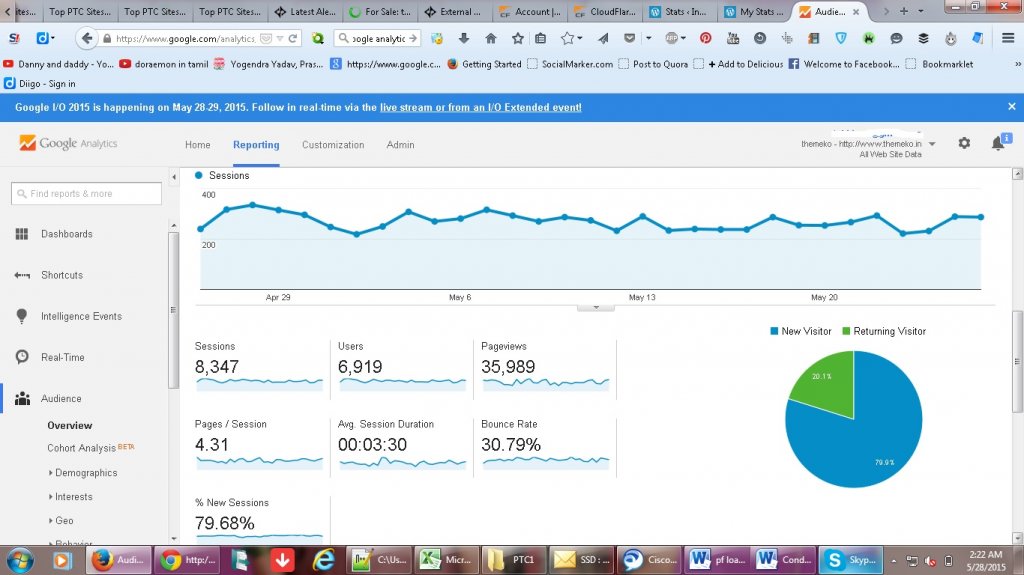This screenshot has width=1024, height=575.
Task: Close the Audience Overview browser tab
Action: coord(856,12)
